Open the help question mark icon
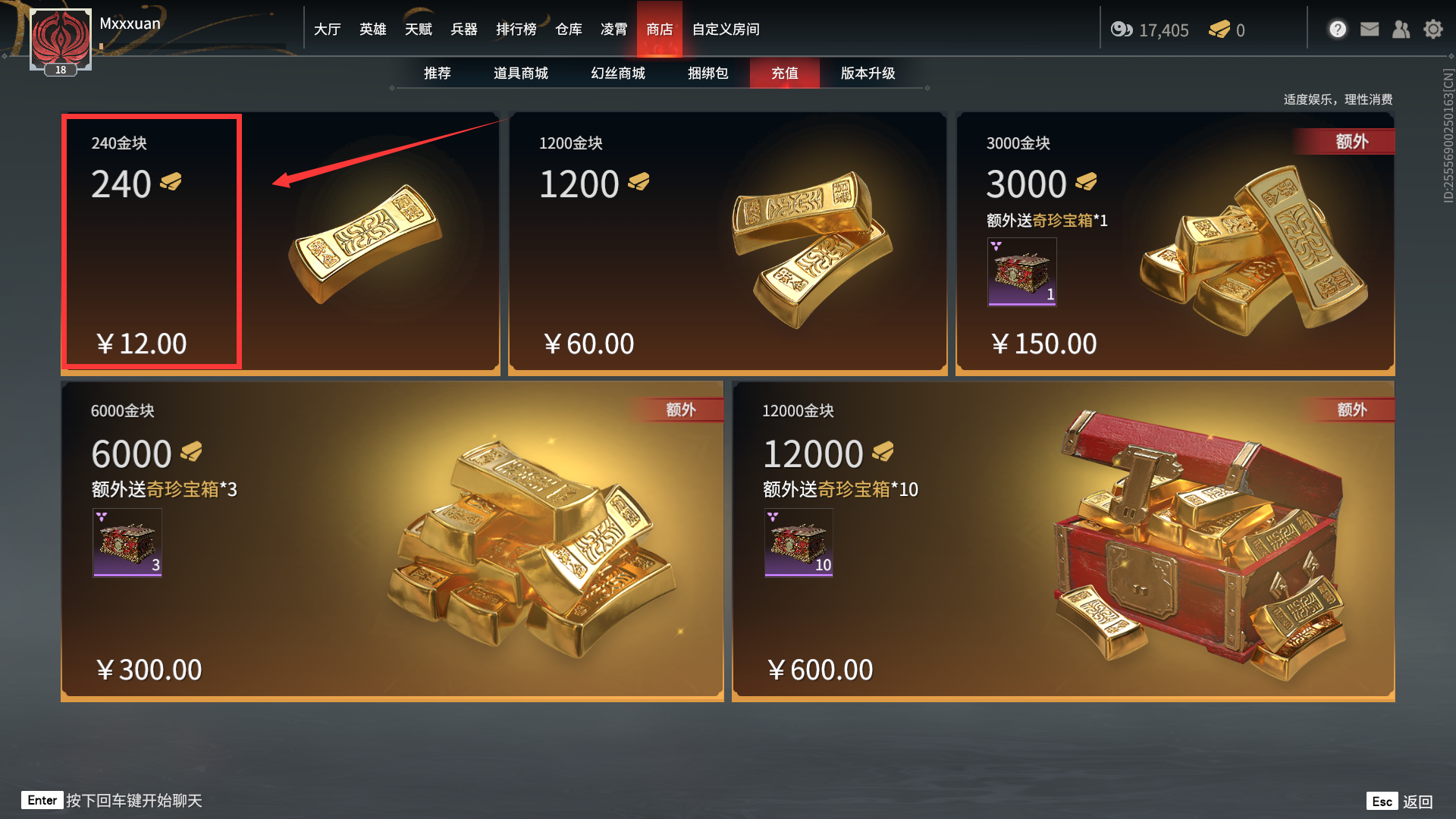 pyautogui.click(x=1338, y=30)
